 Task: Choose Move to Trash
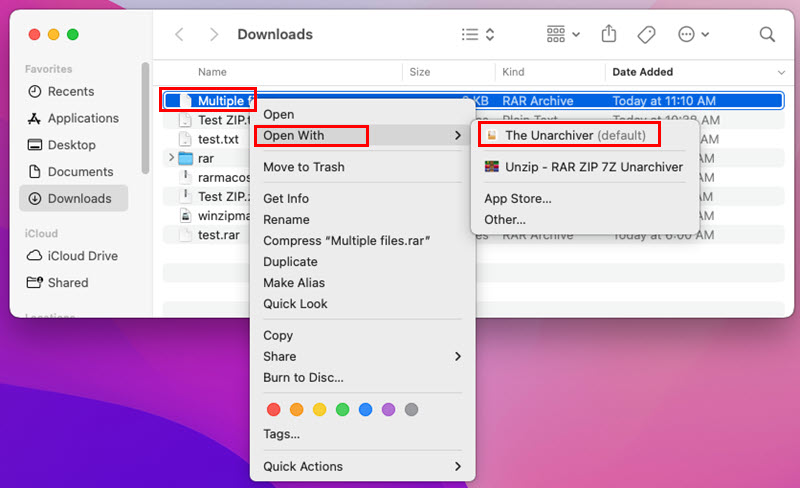(x=304, y=167)
